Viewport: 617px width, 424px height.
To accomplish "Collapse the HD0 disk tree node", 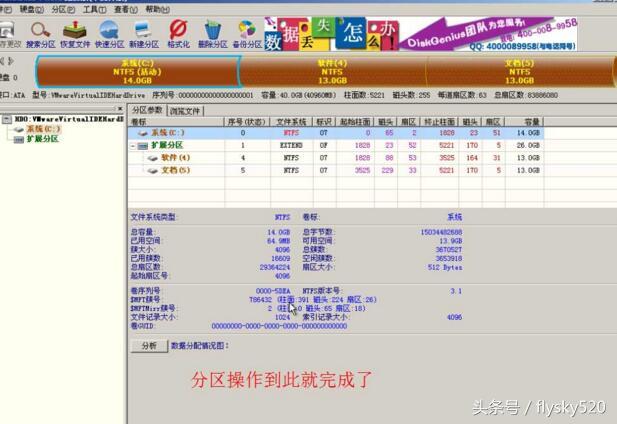I will click(7, 119).
